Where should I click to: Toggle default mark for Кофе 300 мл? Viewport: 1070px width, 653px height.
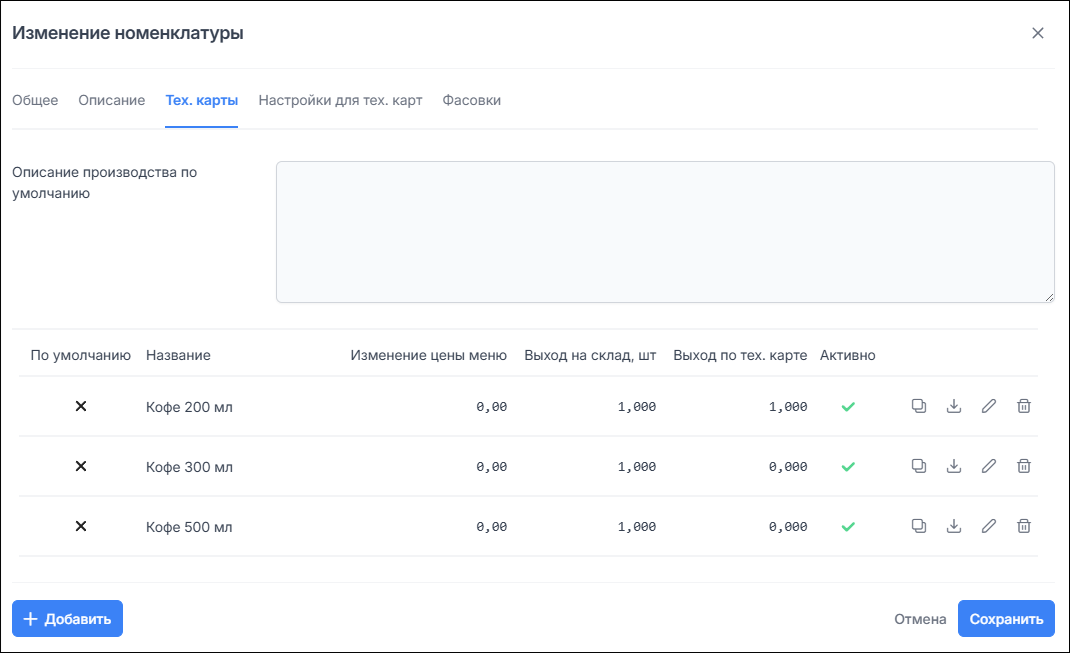point(81,466)
